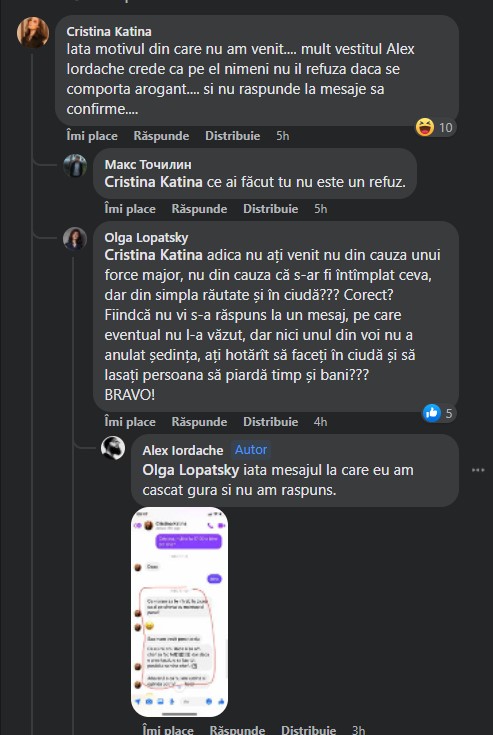
Task: Like Макс Точилин's reply
Action: [130, 209]
